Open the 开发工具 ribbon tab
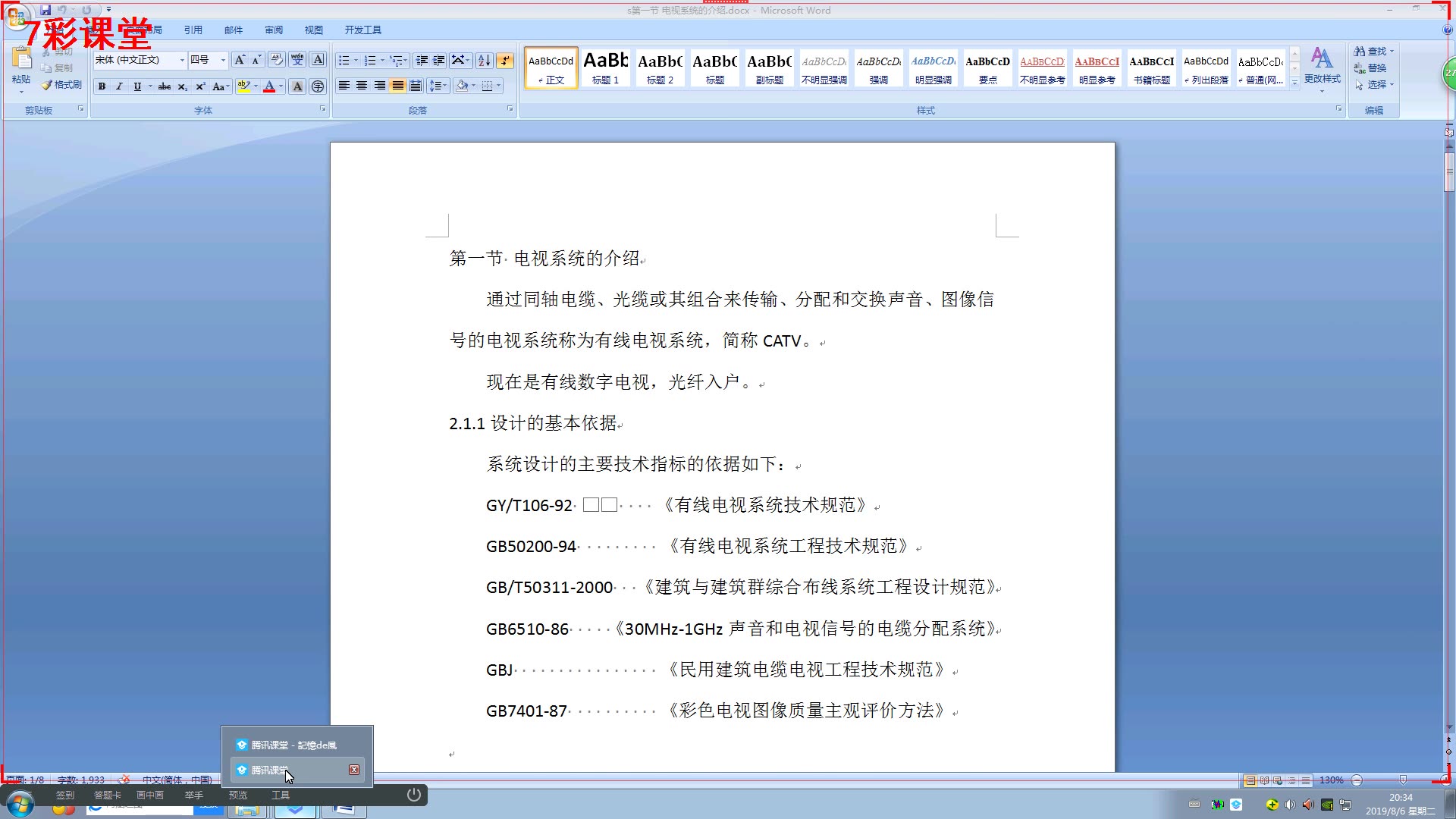 (x=363, y=30)
